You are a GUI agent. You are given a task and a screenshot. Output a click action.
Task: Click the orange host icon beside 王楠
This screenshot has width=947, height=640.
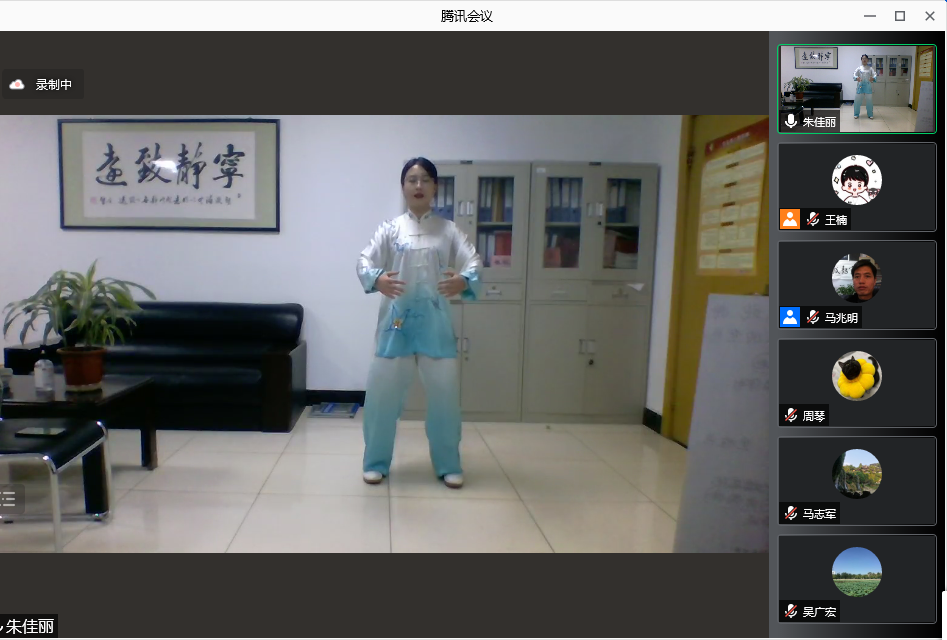[x=790, y=219]
